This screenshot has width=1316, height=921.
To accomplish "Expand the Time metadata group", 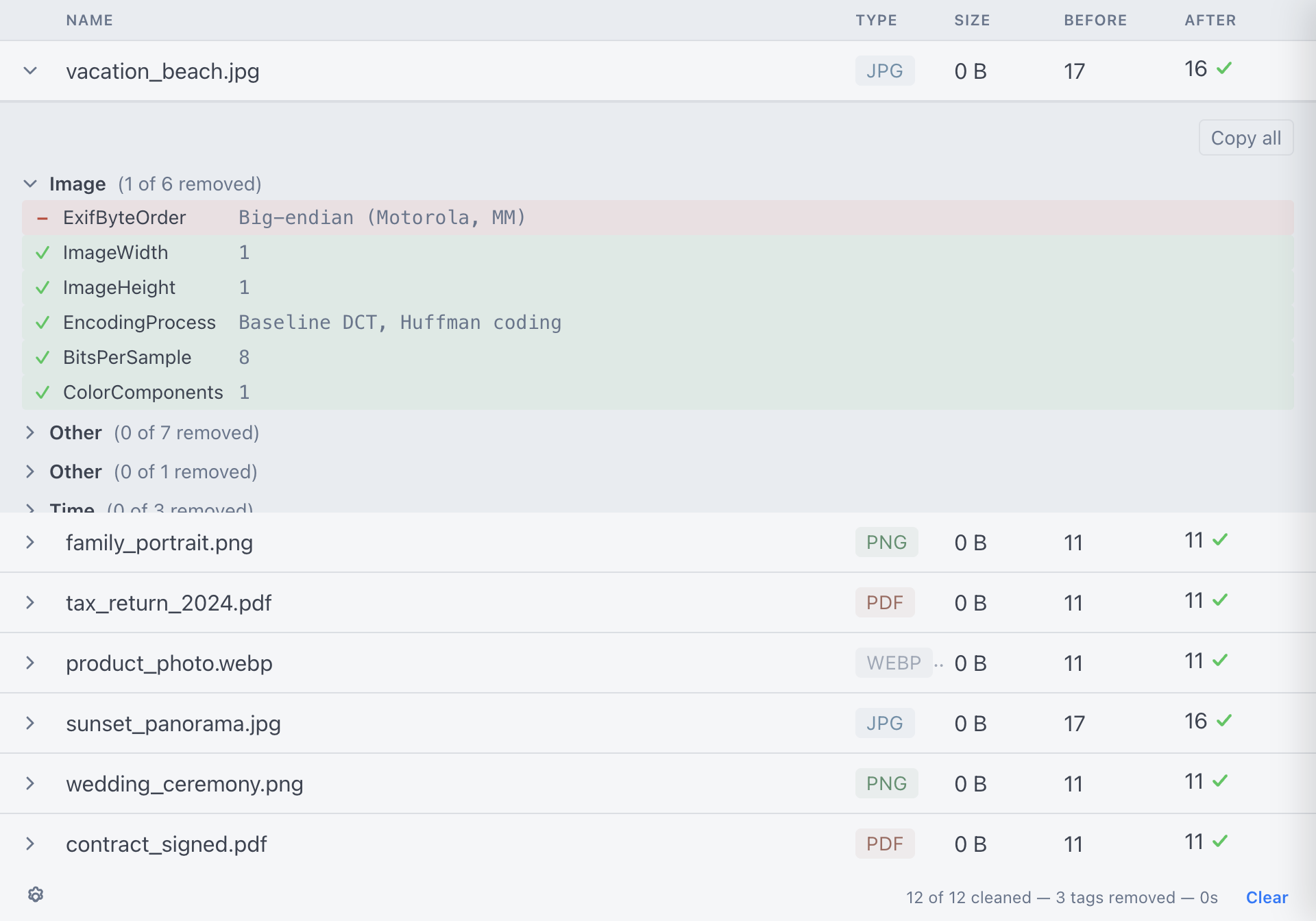I will coord(30,508).
